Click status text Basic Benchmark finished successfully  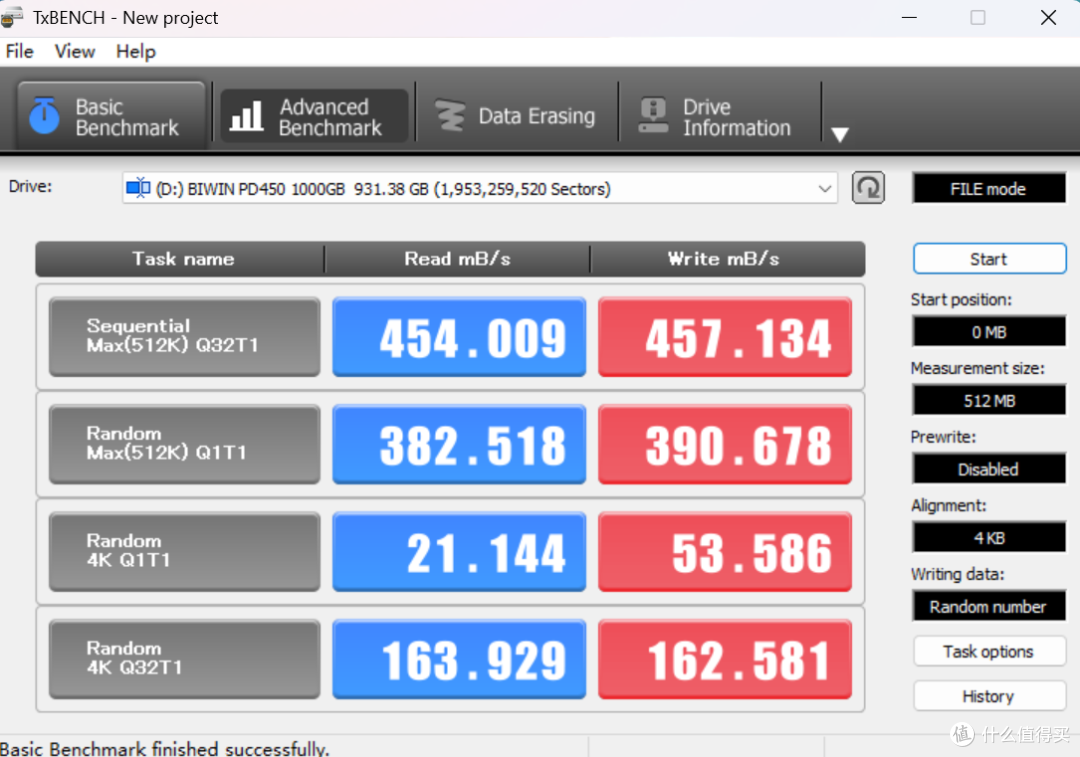pos(165,748)
